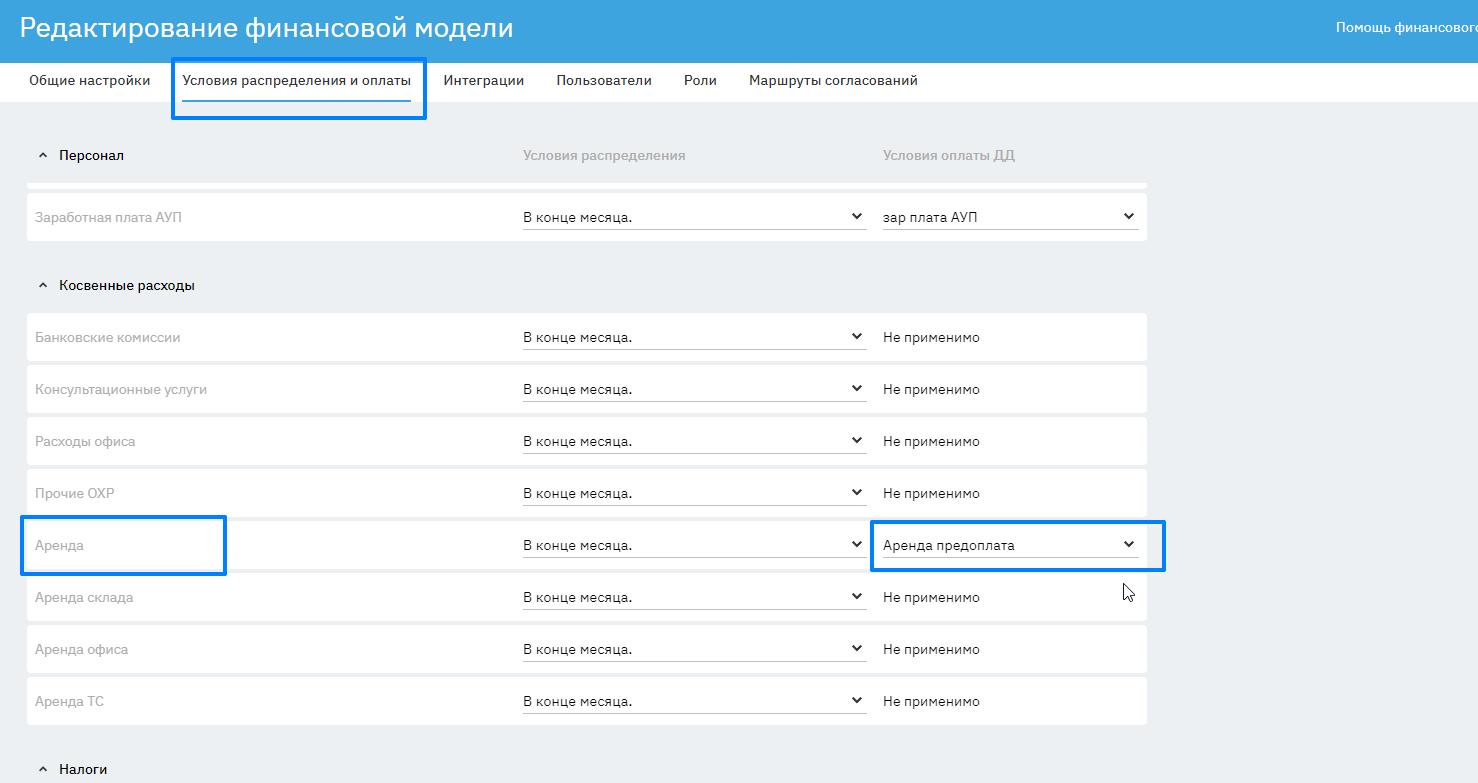Open distribution dropdown for Расходы офиса

[x=694, y=442]
